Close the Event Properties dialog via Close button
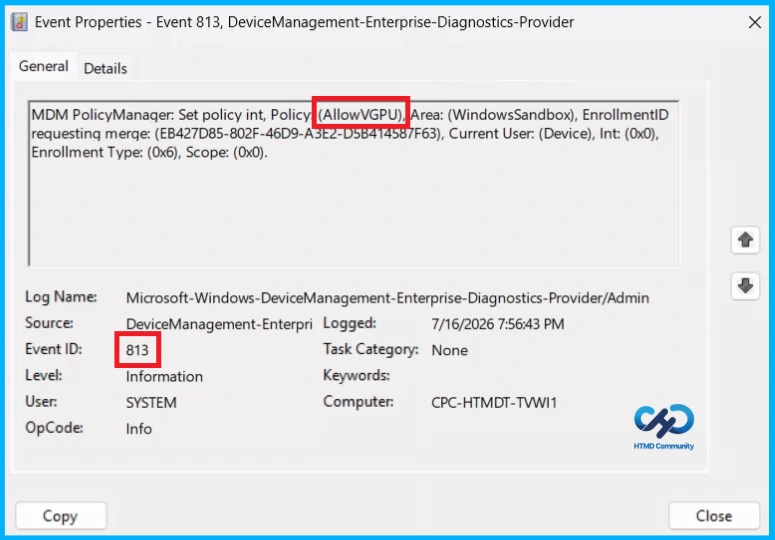 714,516
